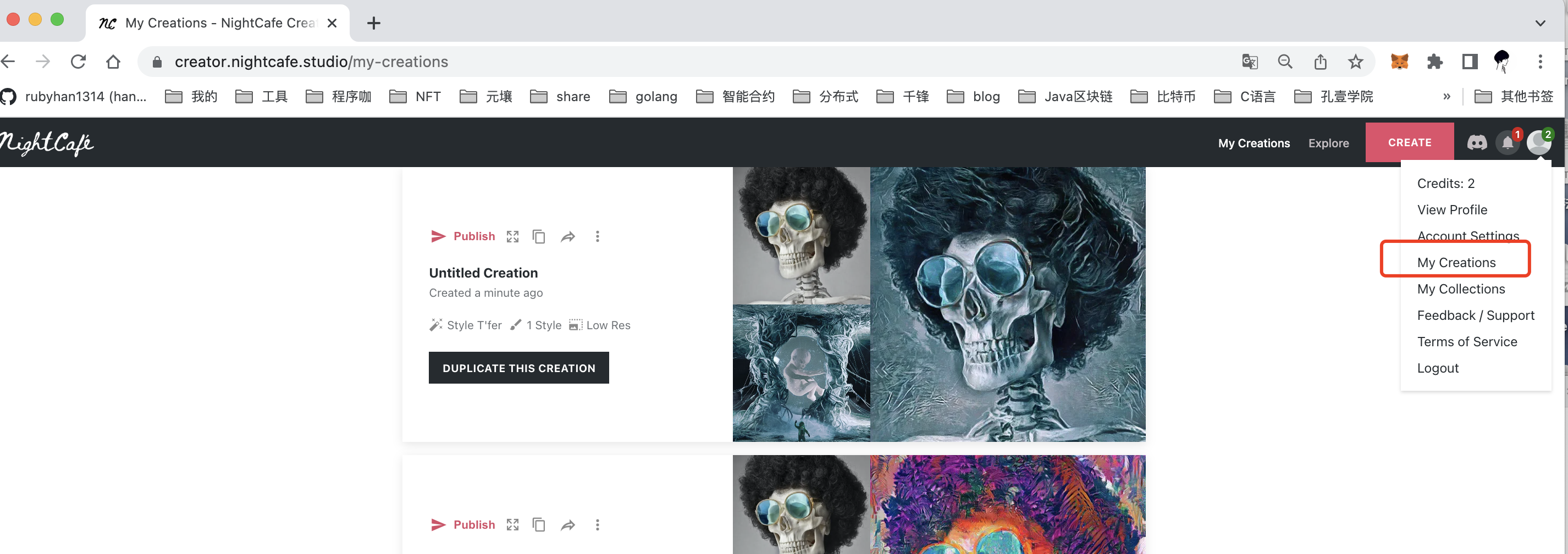Click the NightCafe logo

pyautogui.click(x=46, y=143)
